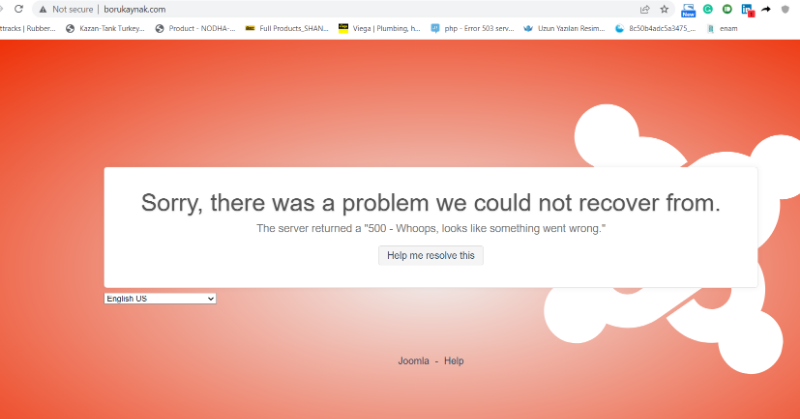
Task: Open the 8c50b4adc5a3475 bookmark
Action: [x=655, y=29]
